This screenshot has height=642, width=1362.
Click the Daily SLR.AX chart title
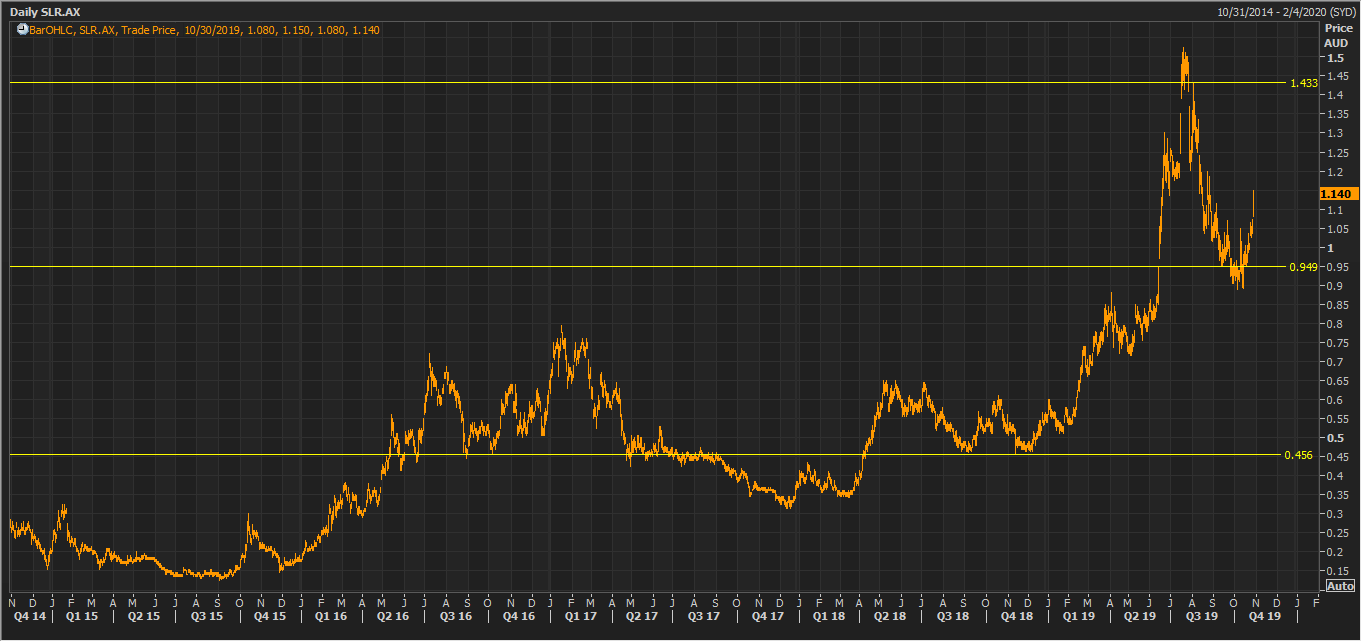(x=46, y=12)
